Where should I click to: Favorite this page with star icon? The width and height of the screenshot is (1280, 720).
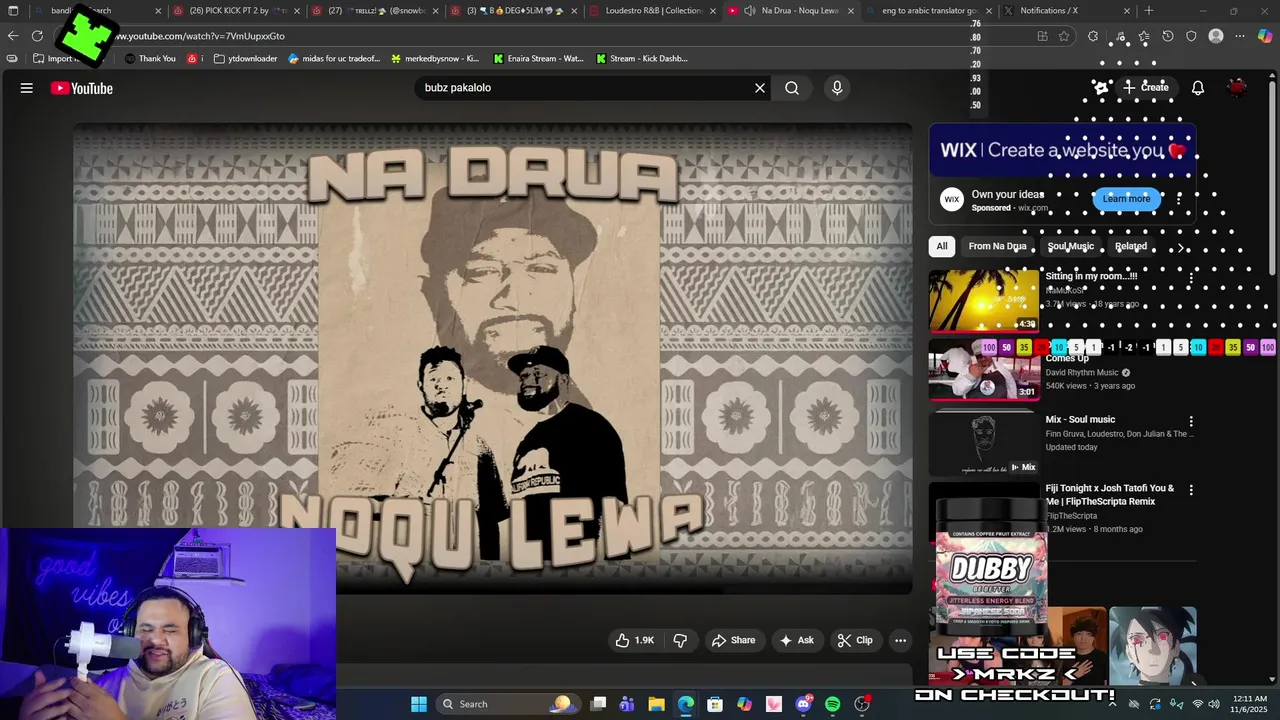pyautogui.click(x=1064, y=36)
